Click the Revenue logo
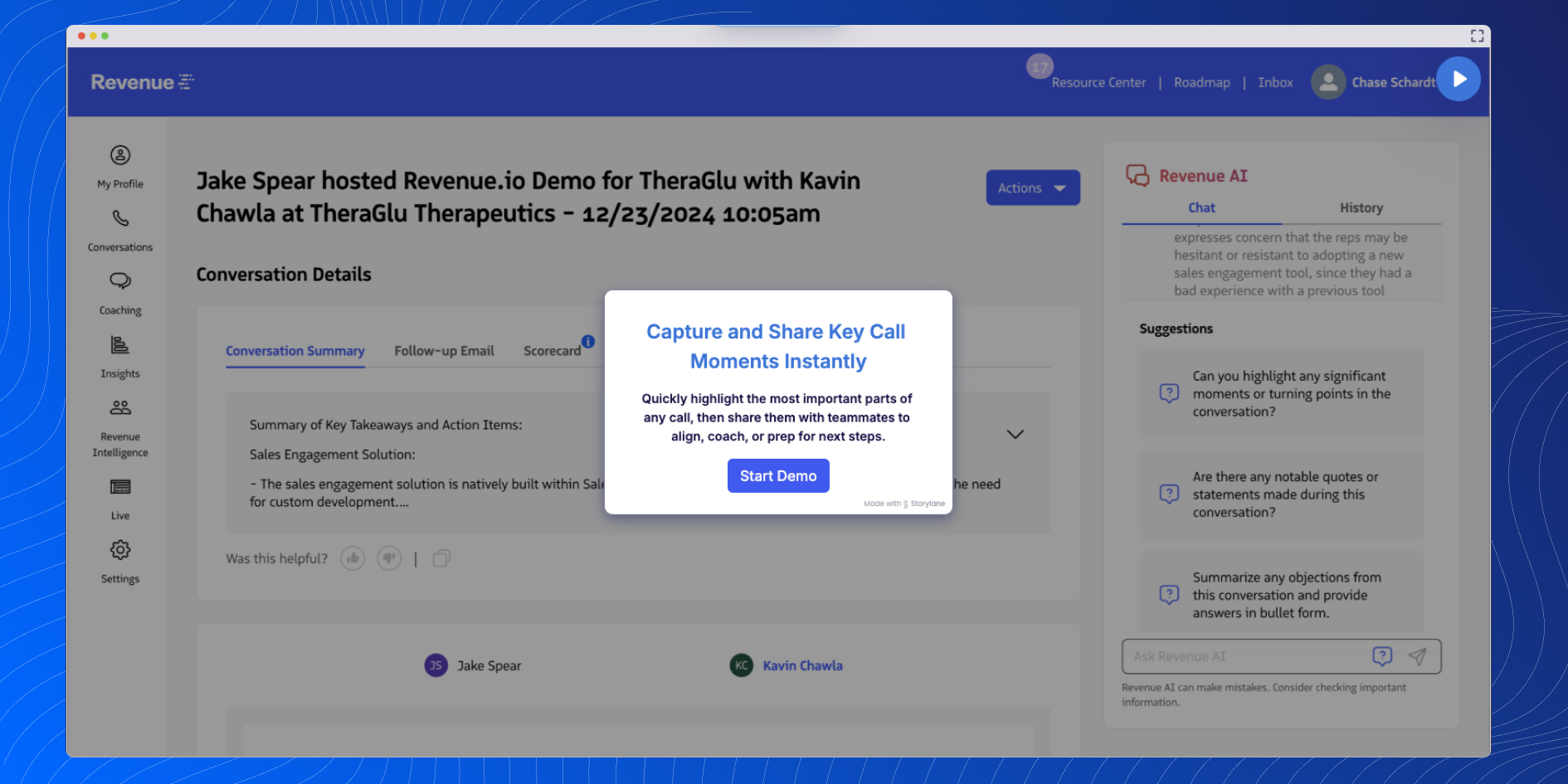The height and width of the screenshot is (784, 1568). tap(143, 82)
